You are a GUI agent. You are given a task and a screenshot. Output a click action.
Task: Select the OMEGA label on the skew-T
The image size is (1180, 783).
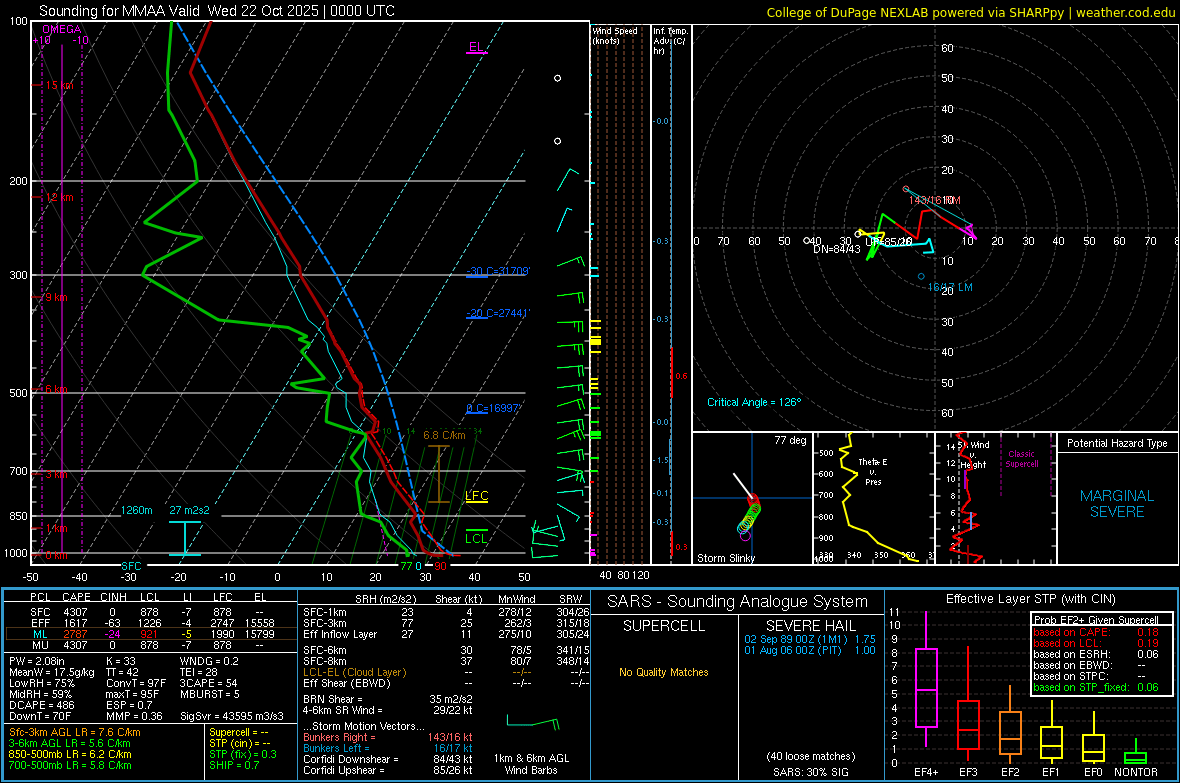[61, 29]
